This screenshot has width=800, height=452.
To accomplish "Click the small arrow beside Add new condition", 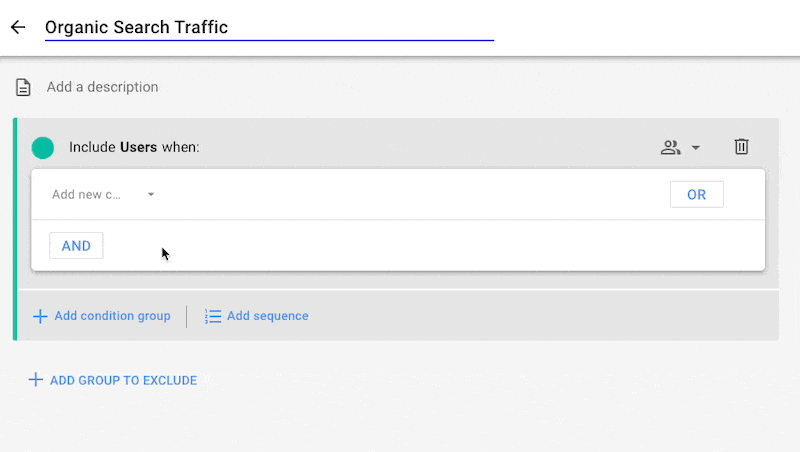I will pos(151,195).
